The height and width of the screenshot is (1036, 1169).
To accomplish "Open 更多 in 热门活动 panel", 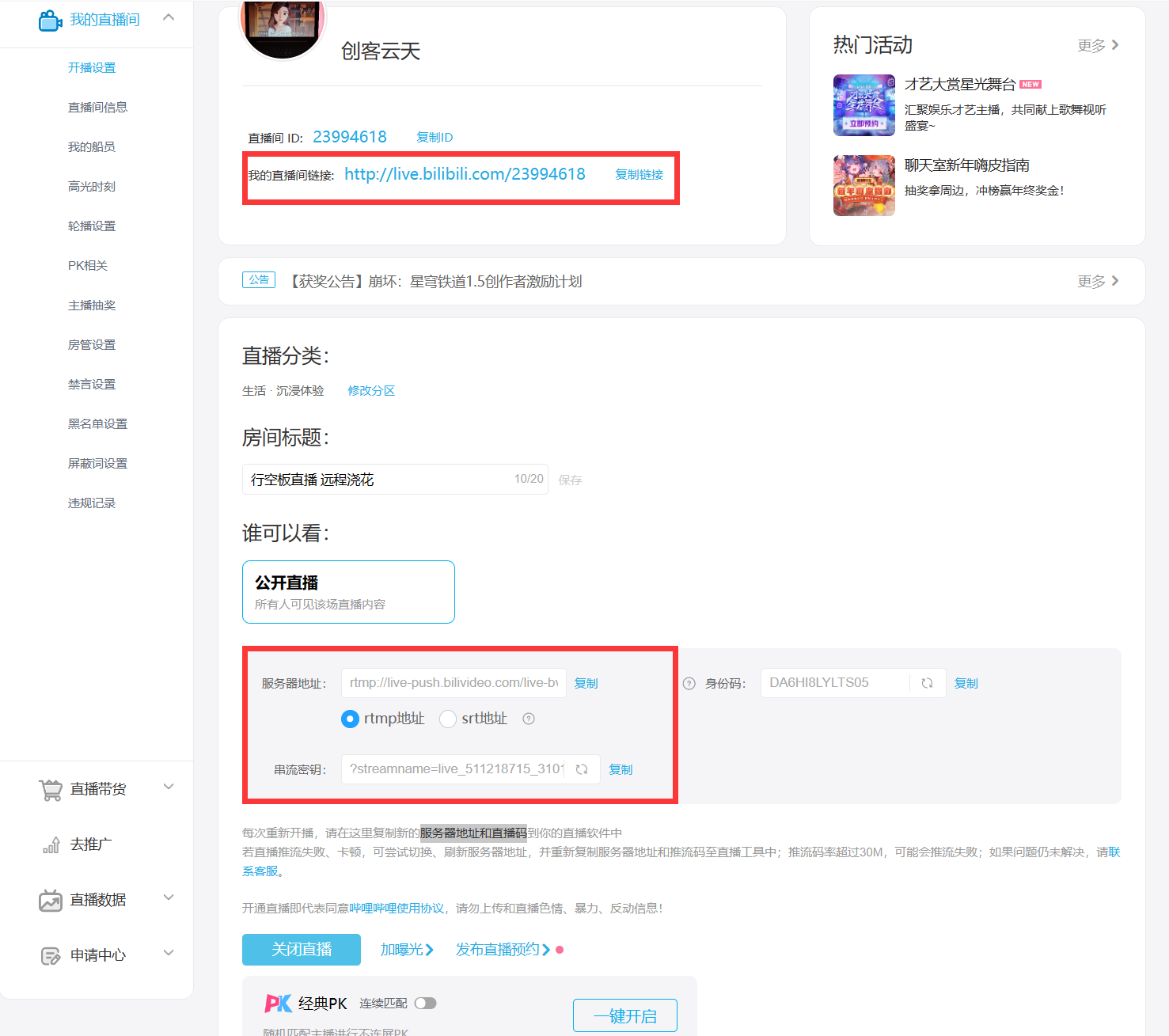I will [1098, 45].
